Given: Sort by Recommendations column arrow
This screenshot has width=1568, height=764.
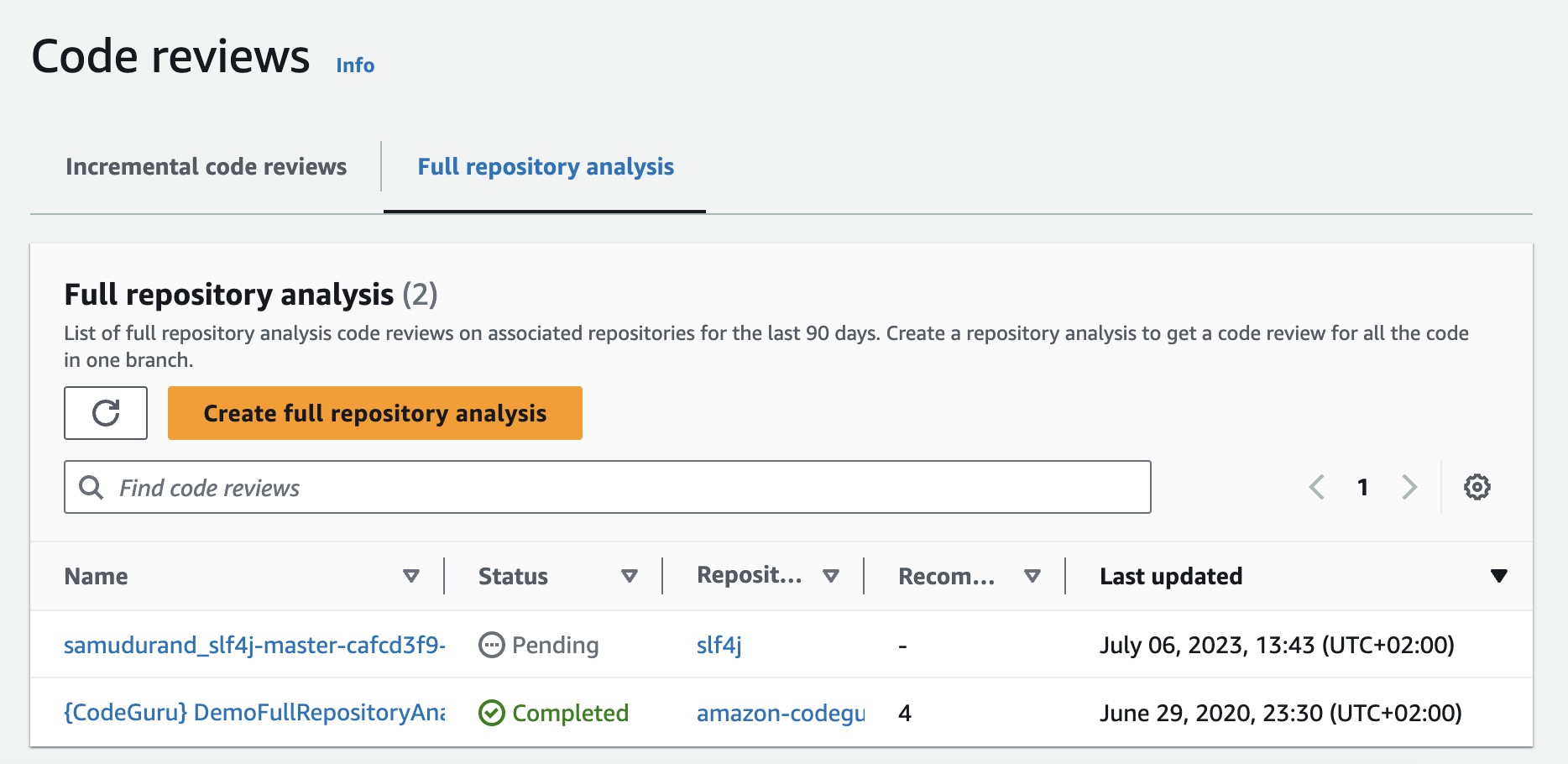Looking at the screenshot, I should click(x=1032, y=576).
